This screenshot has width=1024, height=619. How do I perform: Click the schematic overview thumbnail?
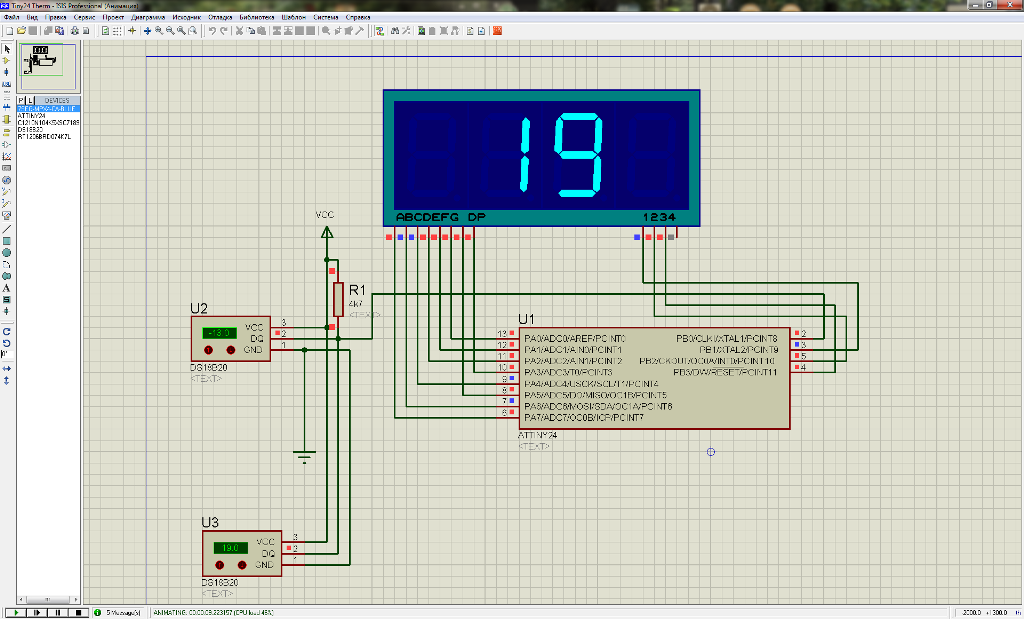coord(48,66)
